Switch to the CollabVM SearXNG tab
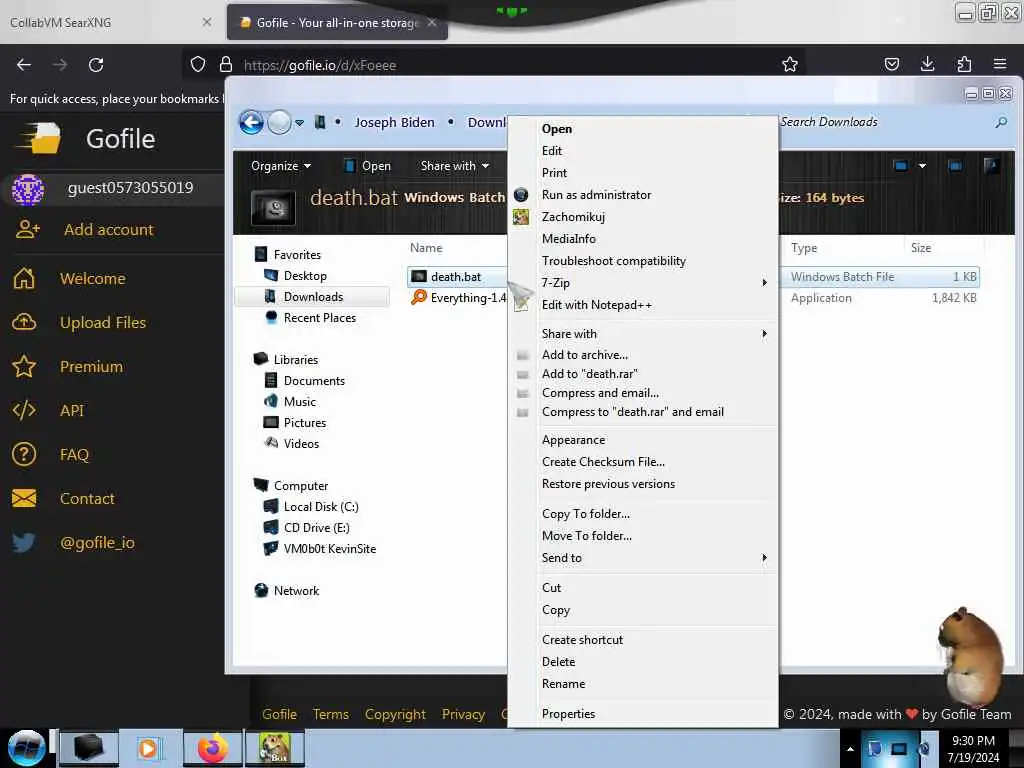1024x768 pixels. (111, 22)
